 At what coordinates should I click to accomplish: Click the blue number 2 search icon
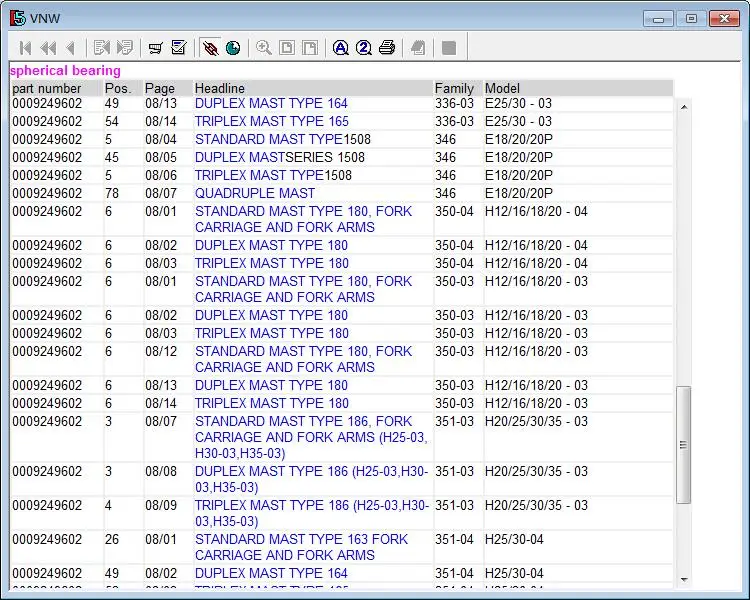pos(364,48)
